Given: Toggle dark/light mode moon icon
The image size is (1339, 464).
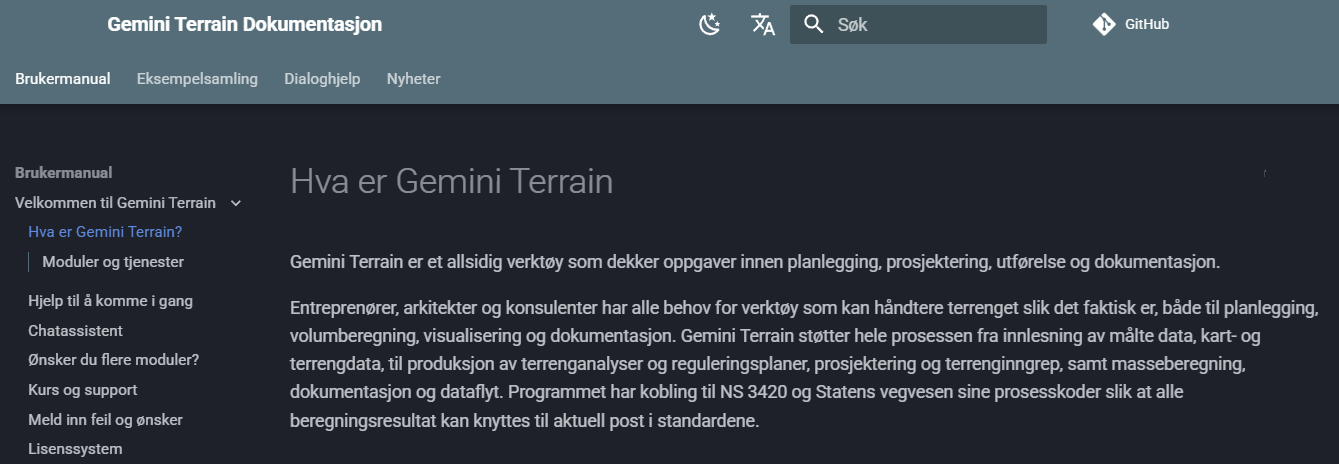Looking at the screenshot, I should pos(710,25).
